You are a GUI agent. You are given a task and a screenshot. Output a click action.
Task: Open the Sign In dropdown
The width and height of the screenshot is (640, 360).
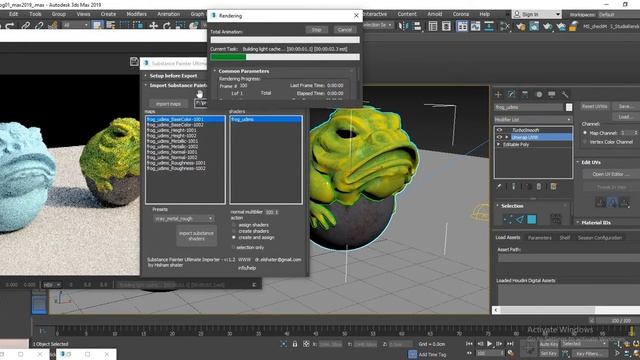pos(536,14)
